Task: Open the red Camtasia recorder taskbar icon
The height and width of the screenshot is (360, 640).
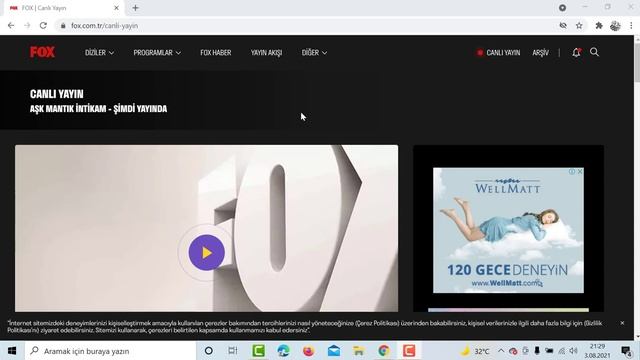Action: [x=409, y=351]
